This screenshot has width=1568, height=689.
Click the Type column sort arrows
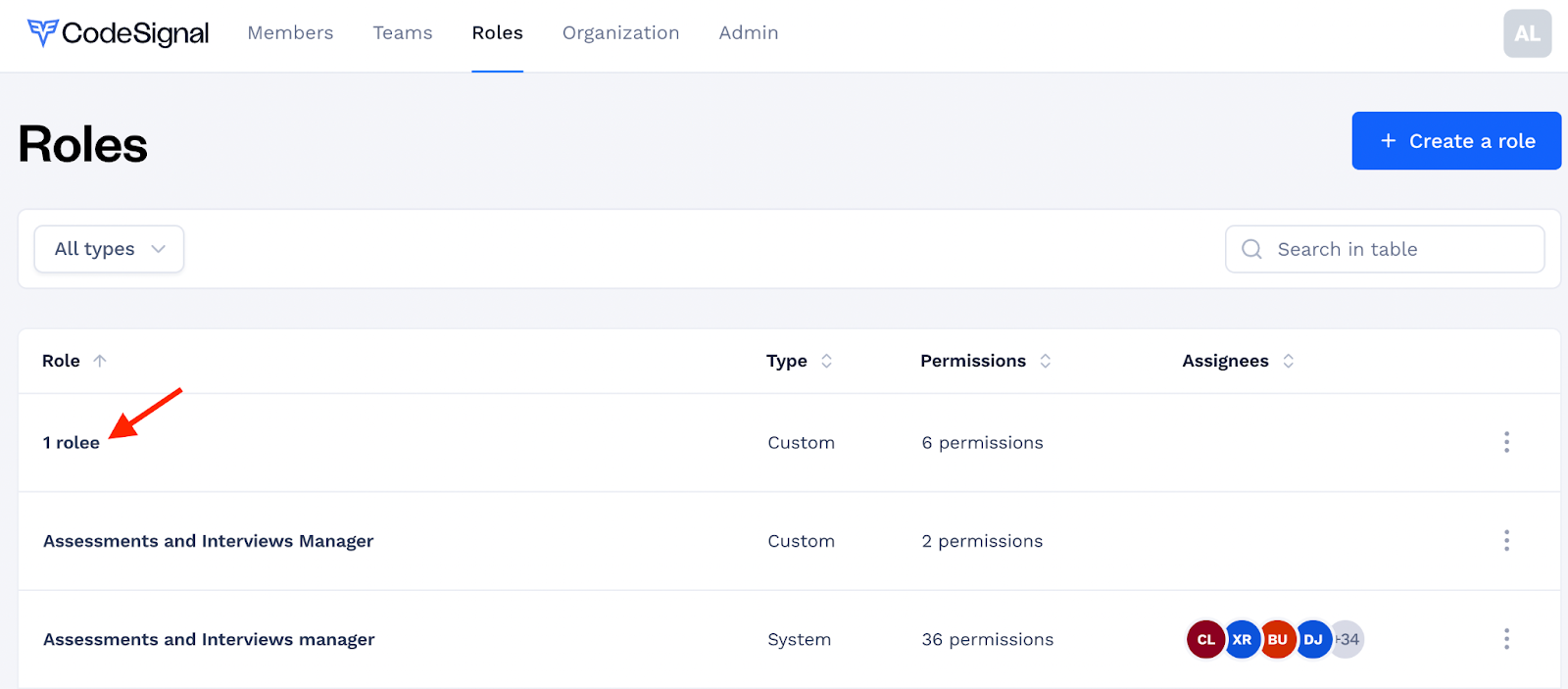click(826, 361)
